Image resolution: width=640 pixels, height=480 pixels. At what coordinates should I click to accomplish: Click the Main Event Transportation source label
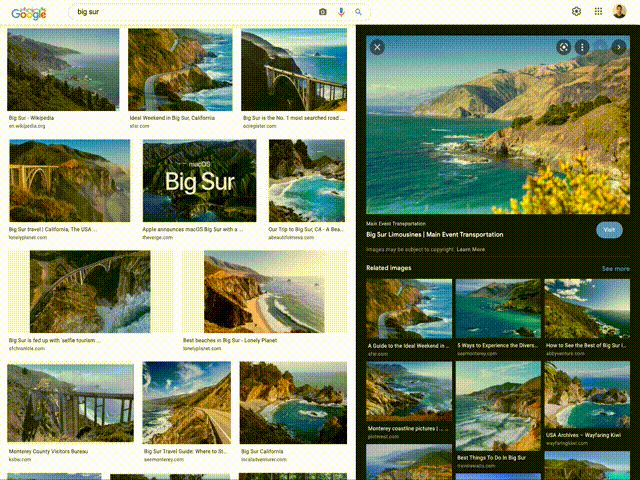[x=396, y=224]
